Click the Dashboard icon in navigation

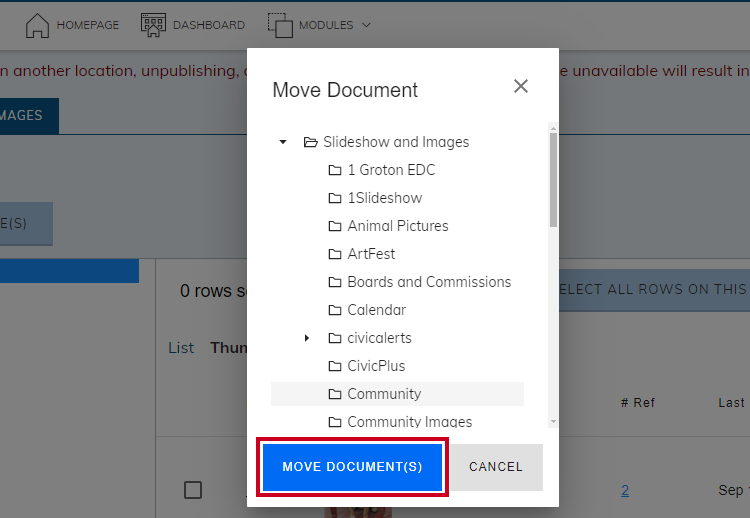pos(153,25)
